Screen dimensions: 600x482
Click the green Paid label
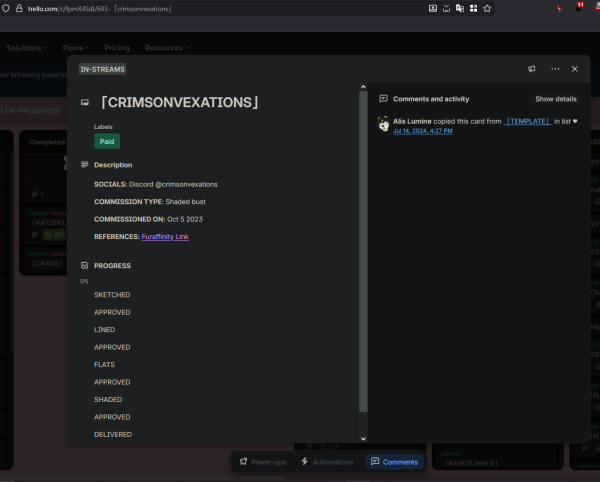click(x=107, y=142)
